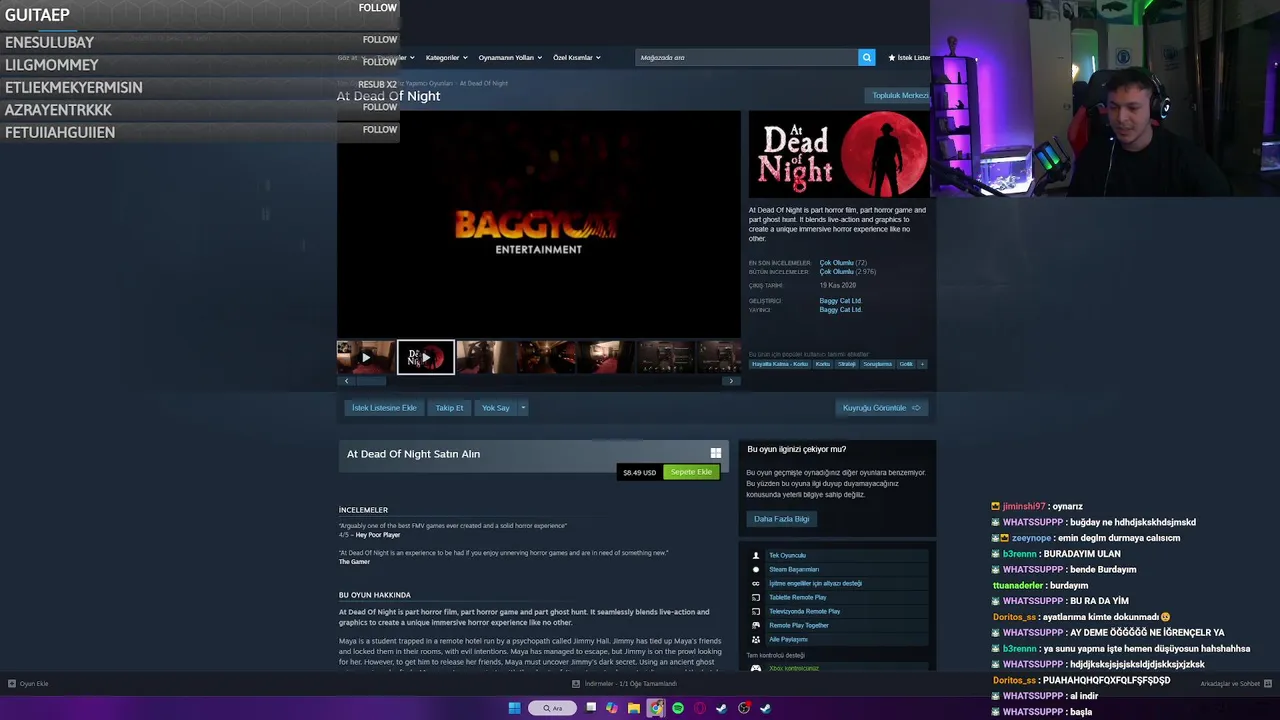Click the Mağazada ara search field

pyautogui.click(x=747, y=58)
